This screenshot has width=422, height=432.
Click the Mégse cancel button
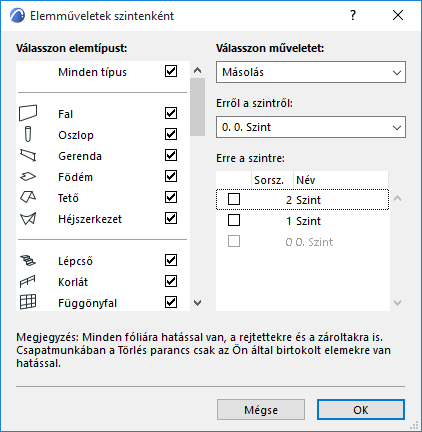(261, 410)
